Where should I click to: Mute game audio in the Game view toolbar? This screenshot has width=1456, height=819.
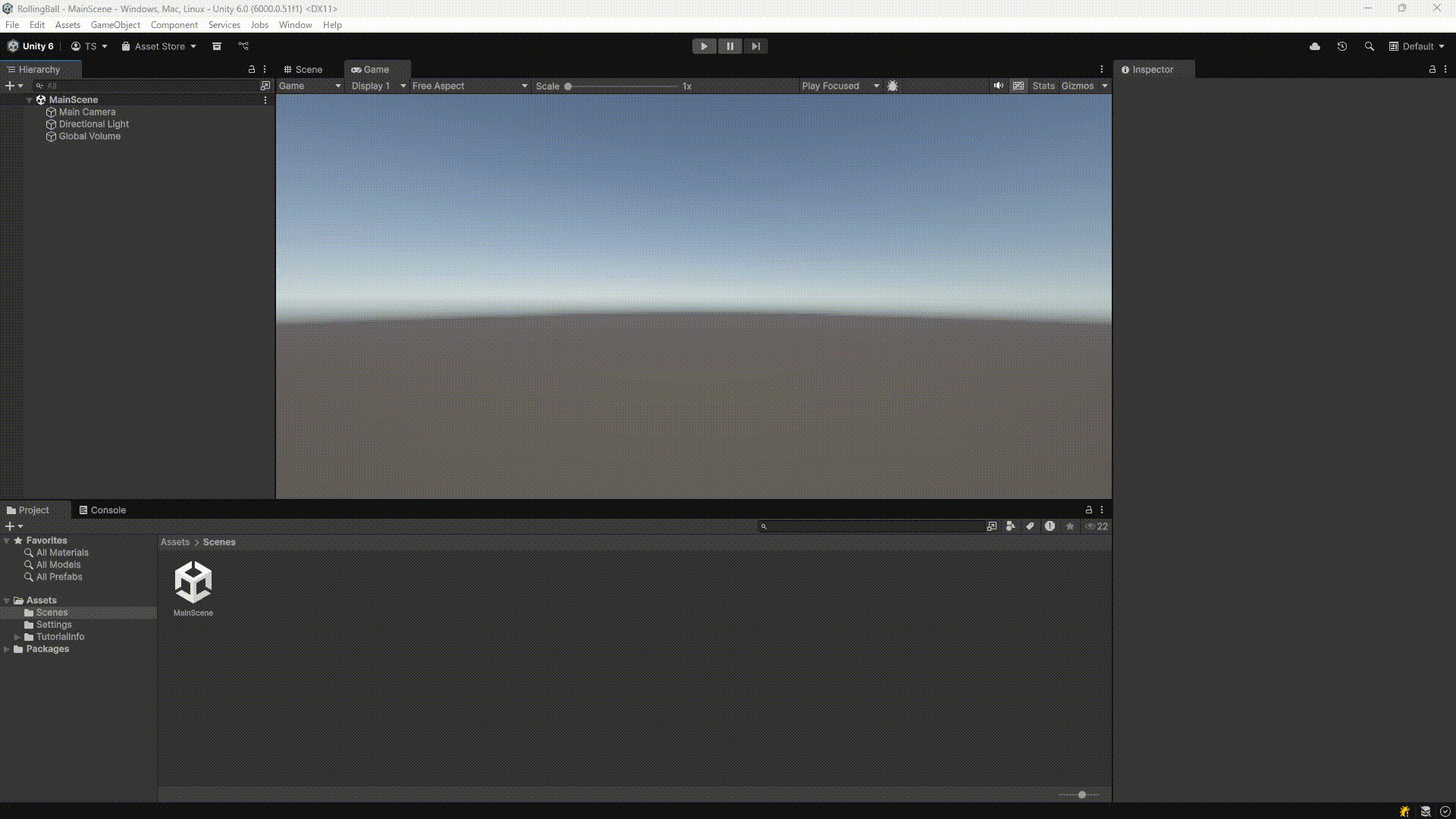999,86
